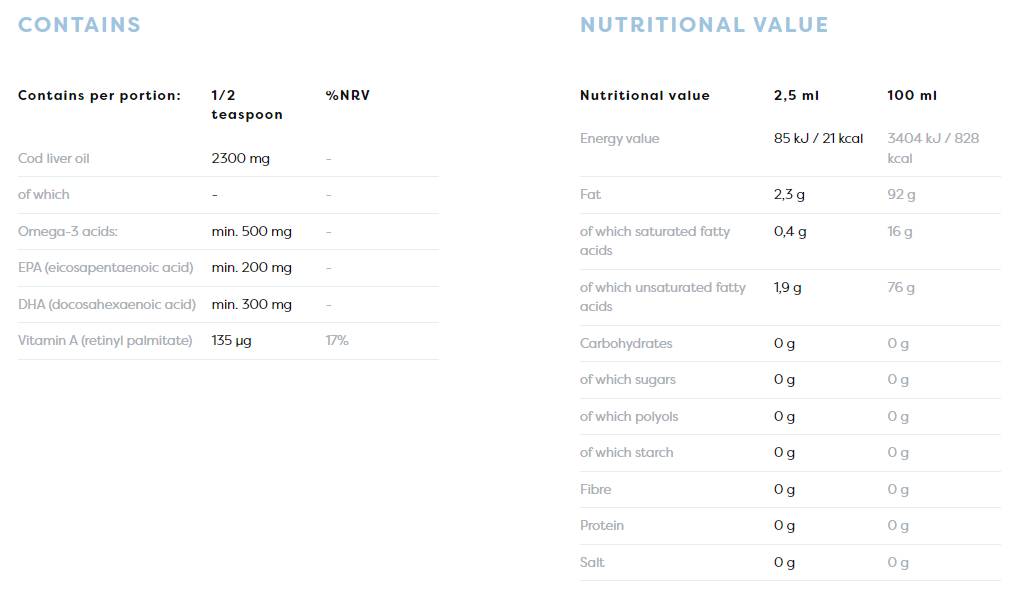The height and width of the screenshot is (592, 1012).
Task: Select the Cod liver oil row label
Action: [x=54, y=158]
